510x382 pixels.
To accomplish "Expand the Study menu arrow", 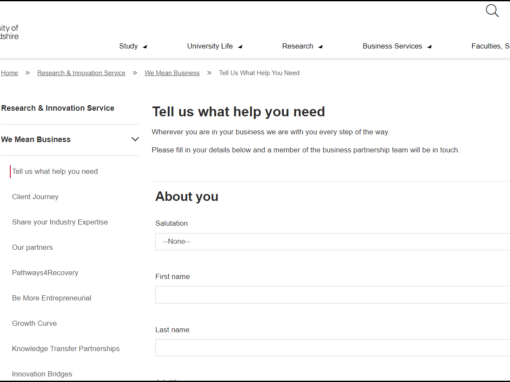I will click(x=145, y=47).
